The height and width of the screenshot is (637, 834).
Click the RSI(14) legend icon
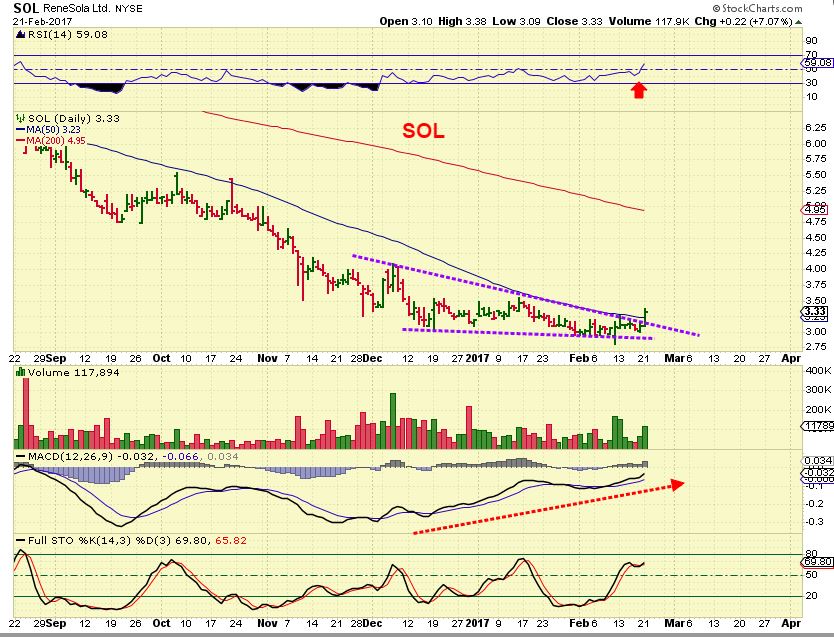pyautogui.click(x=20, y=35)
